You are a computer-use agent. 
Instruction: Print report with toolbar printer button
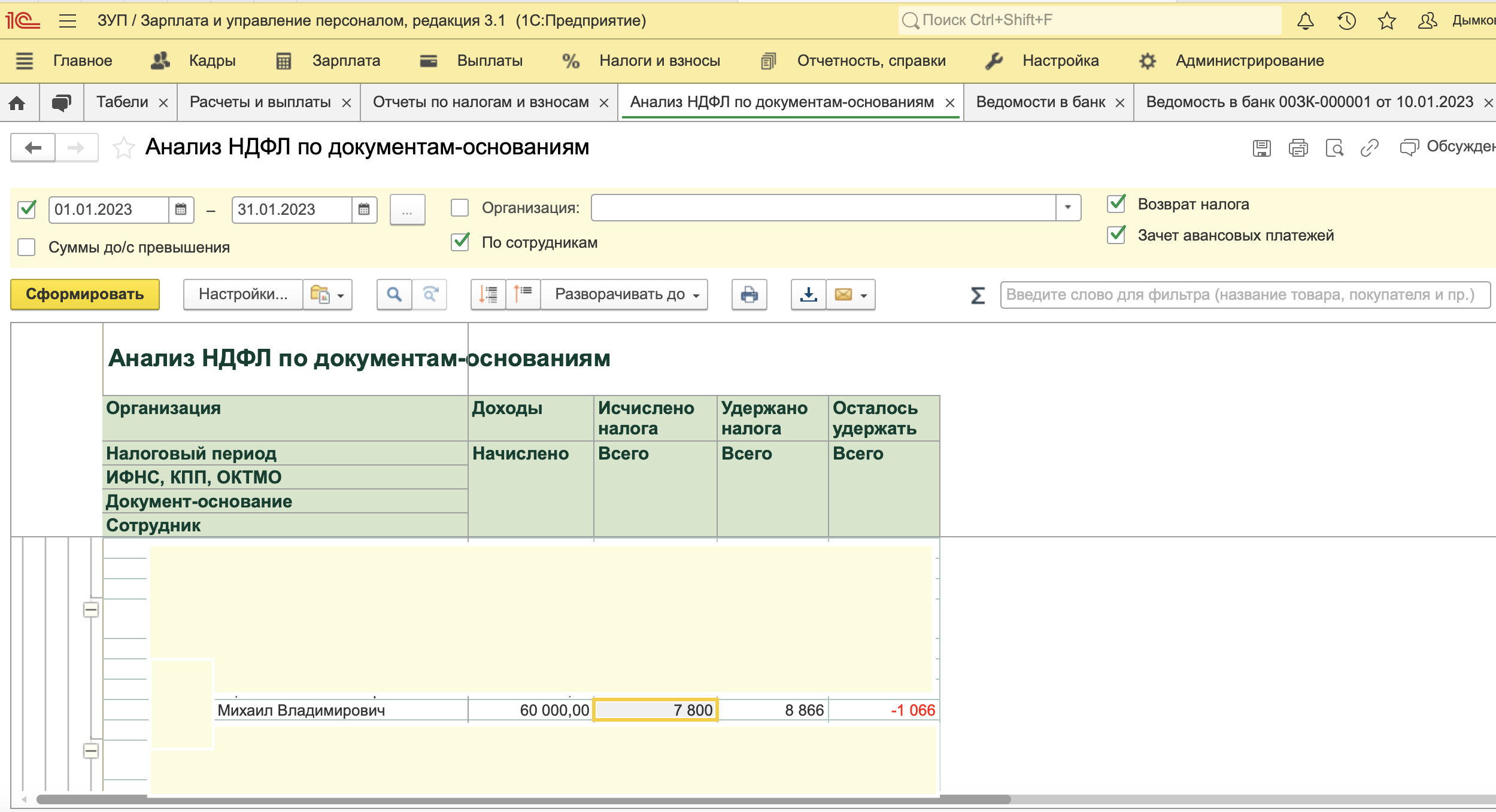pyautogui.click(x=749, y=294)
